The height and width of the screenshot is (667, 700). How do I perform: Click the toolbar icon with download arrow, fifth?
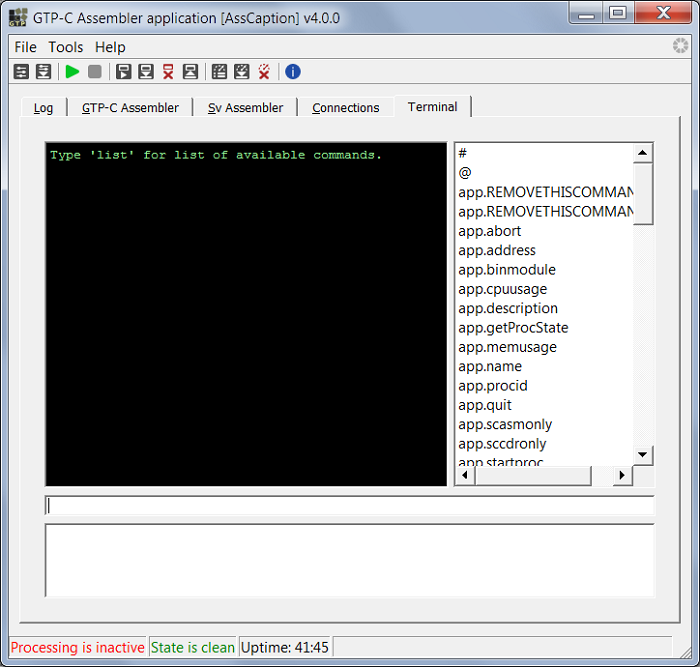pos(146,71)
